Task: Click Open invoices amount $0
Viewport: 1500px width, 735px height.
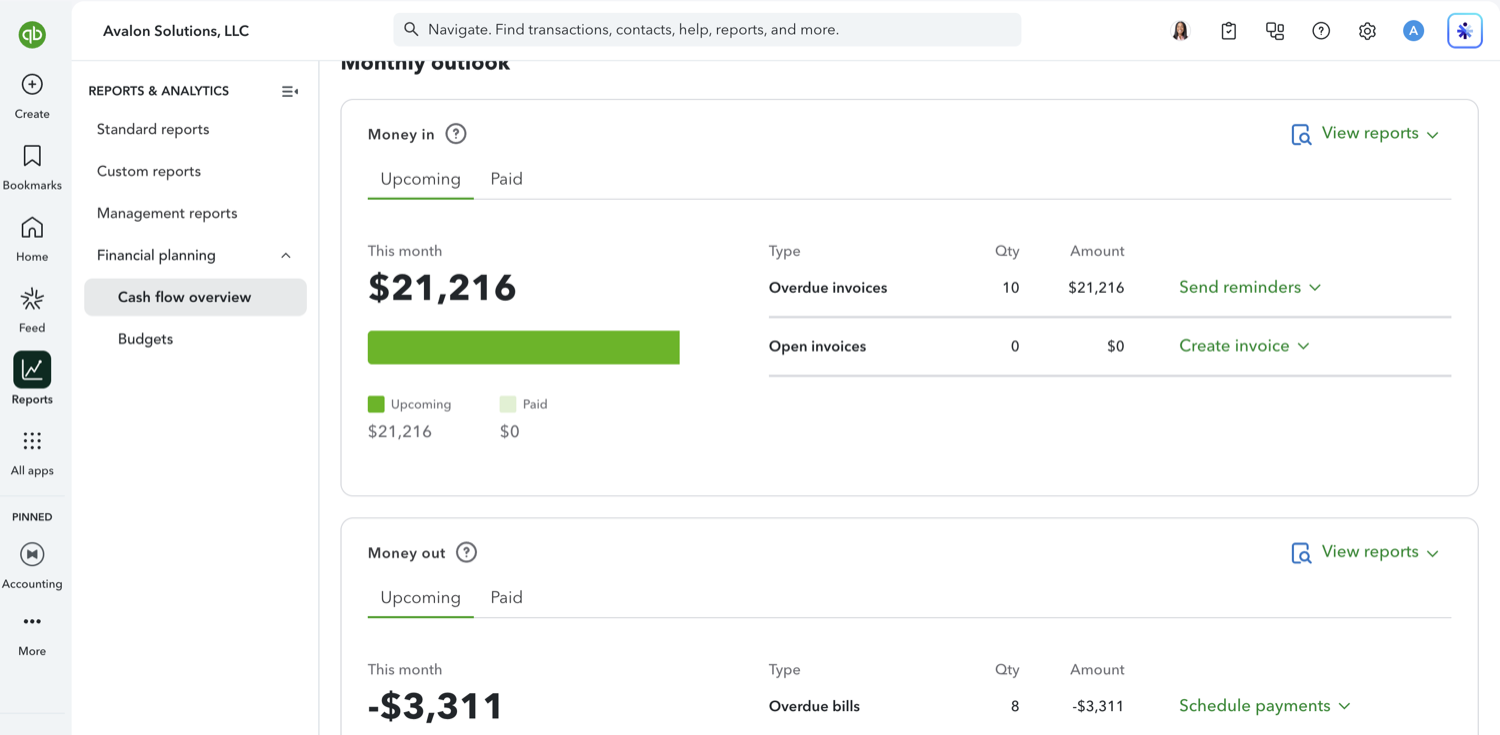Action: tap(1116, 347)
